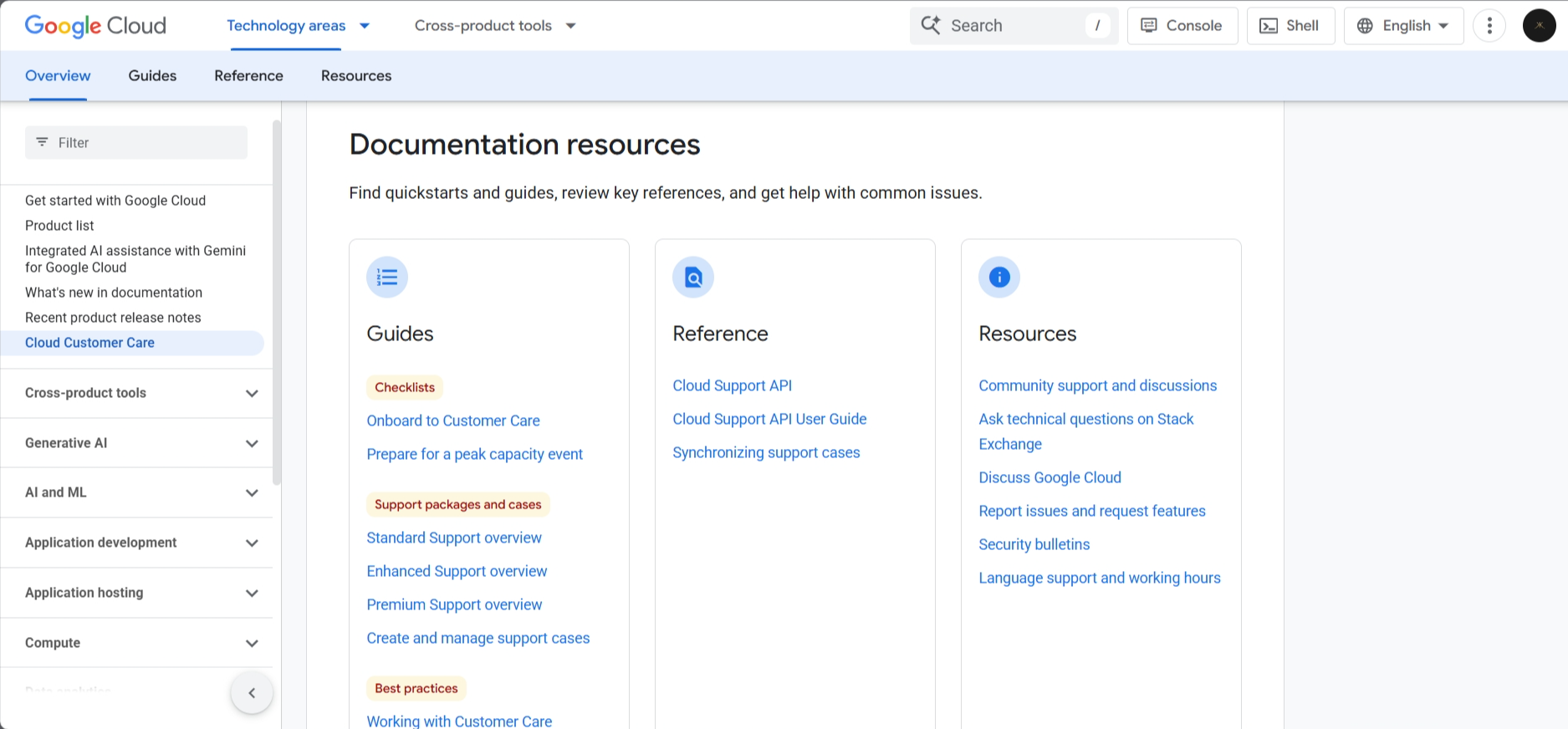Open the English language dropdown
Viewport: 1568px width, 729px height.
pyautogui.click(x=1403, y=26)
